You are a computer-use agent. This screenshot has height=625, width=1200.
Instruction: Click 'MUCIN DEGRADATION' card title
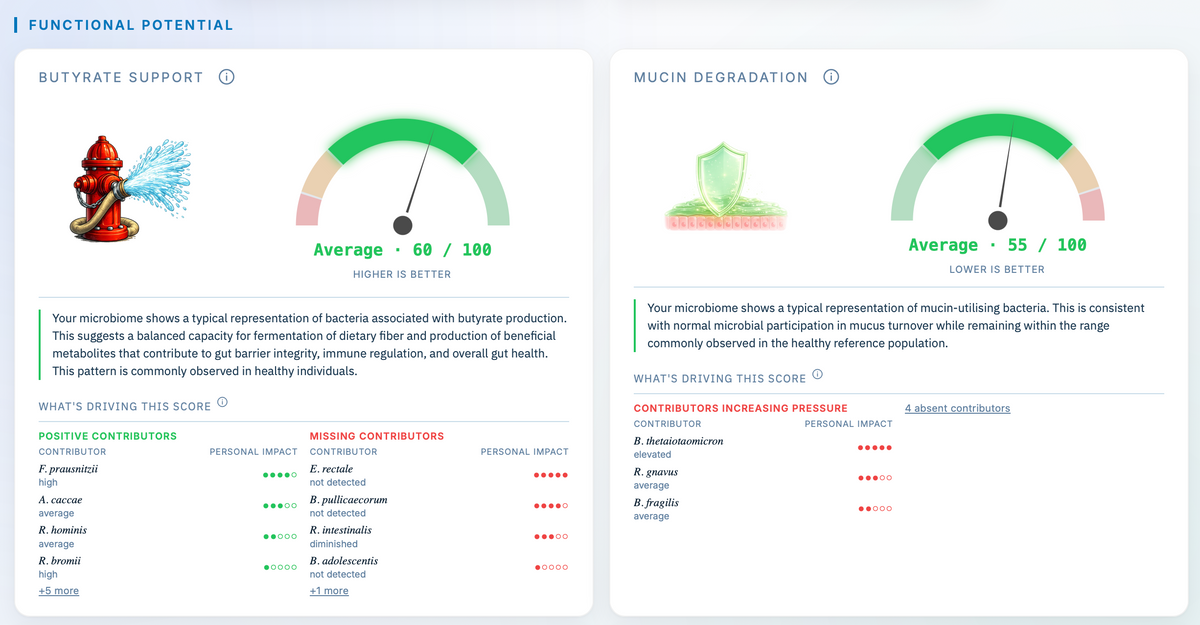721,77
